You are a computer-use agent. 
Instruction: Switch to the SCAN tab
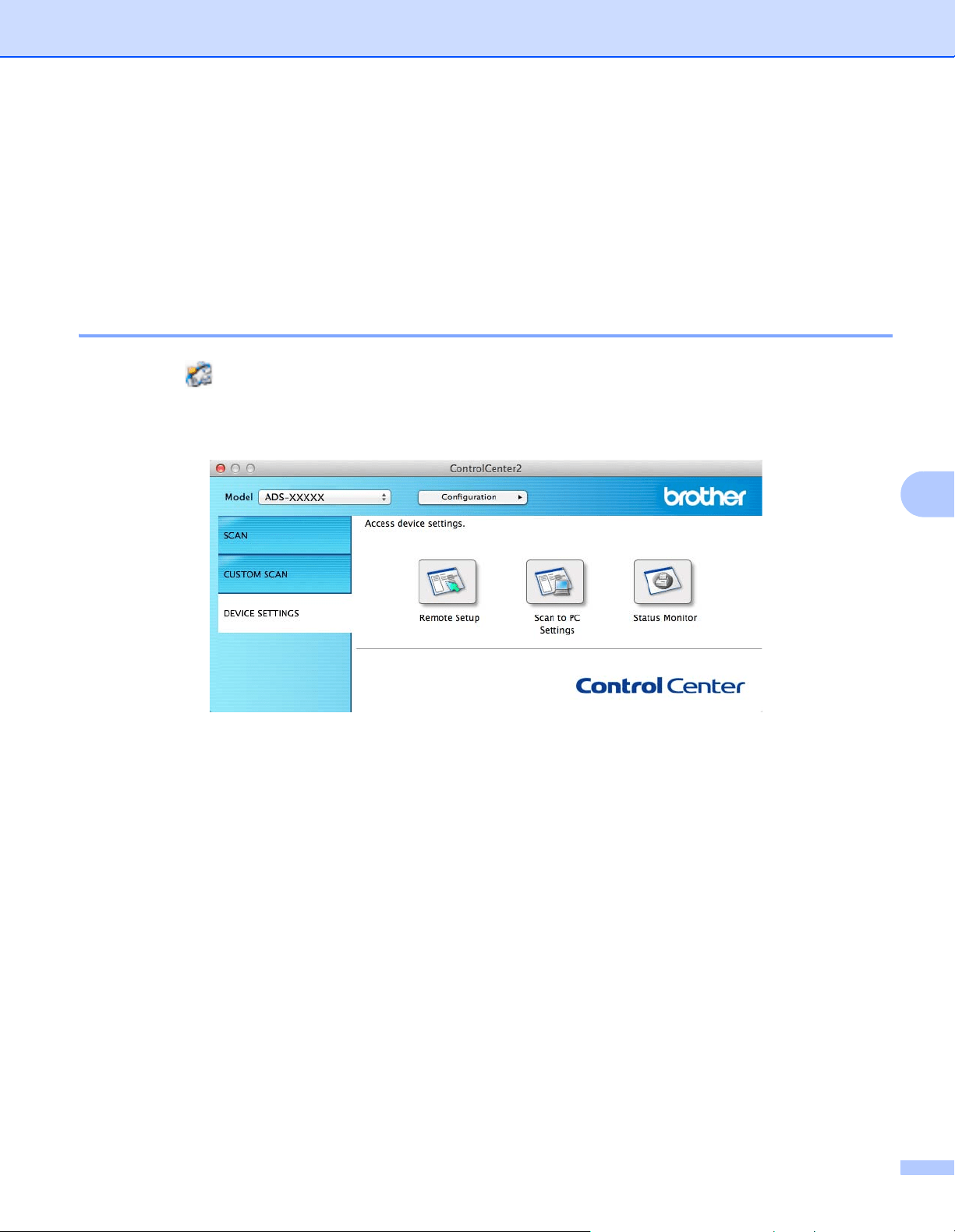(x=285, y=535)
